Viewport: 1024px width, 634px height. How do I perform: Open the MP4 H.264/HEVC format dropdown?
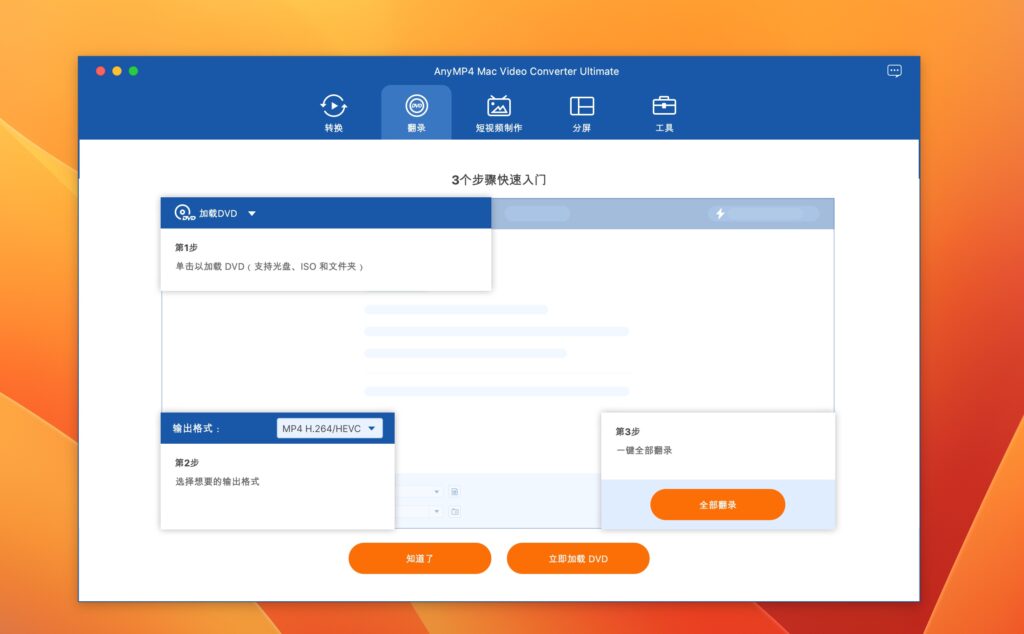coord(329,428)
